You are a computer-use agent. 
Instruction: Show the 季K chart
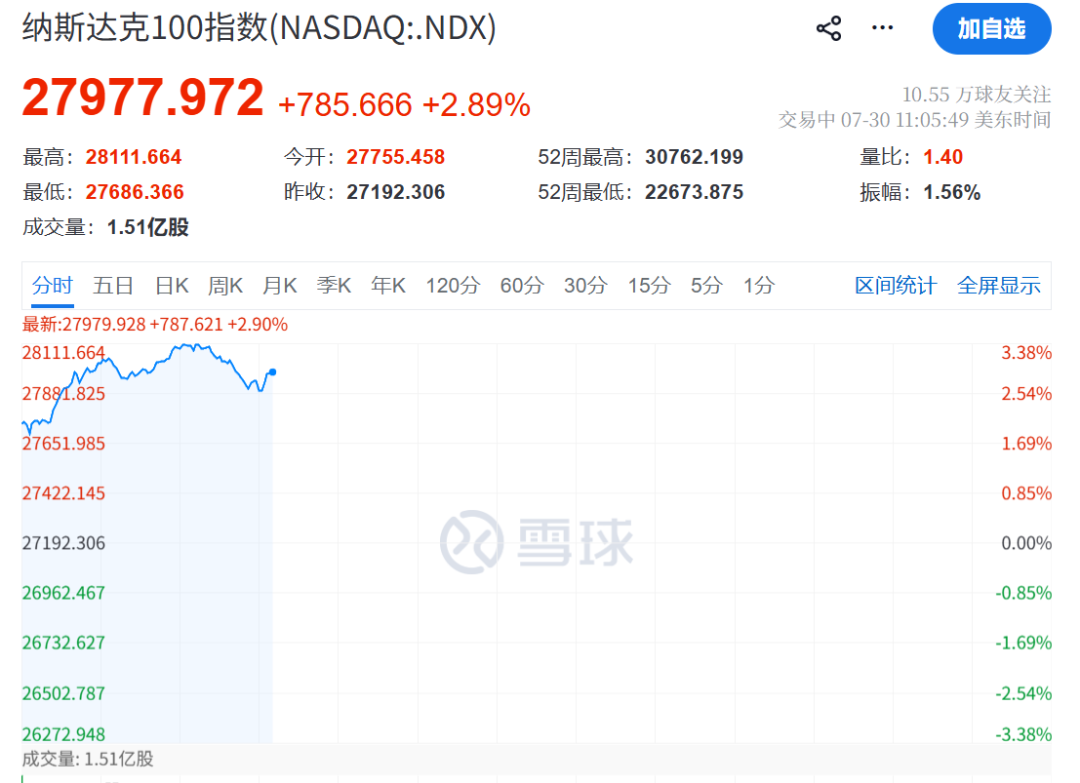334,285
